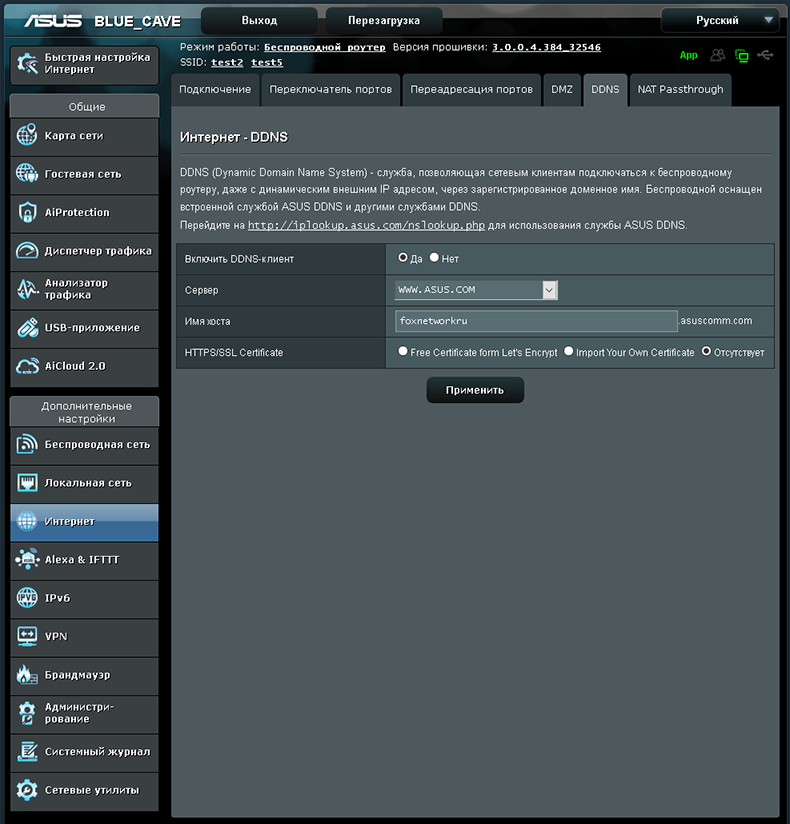Open the Русский language dropdown
790x824 pixels.
click(x=720, y=20)
